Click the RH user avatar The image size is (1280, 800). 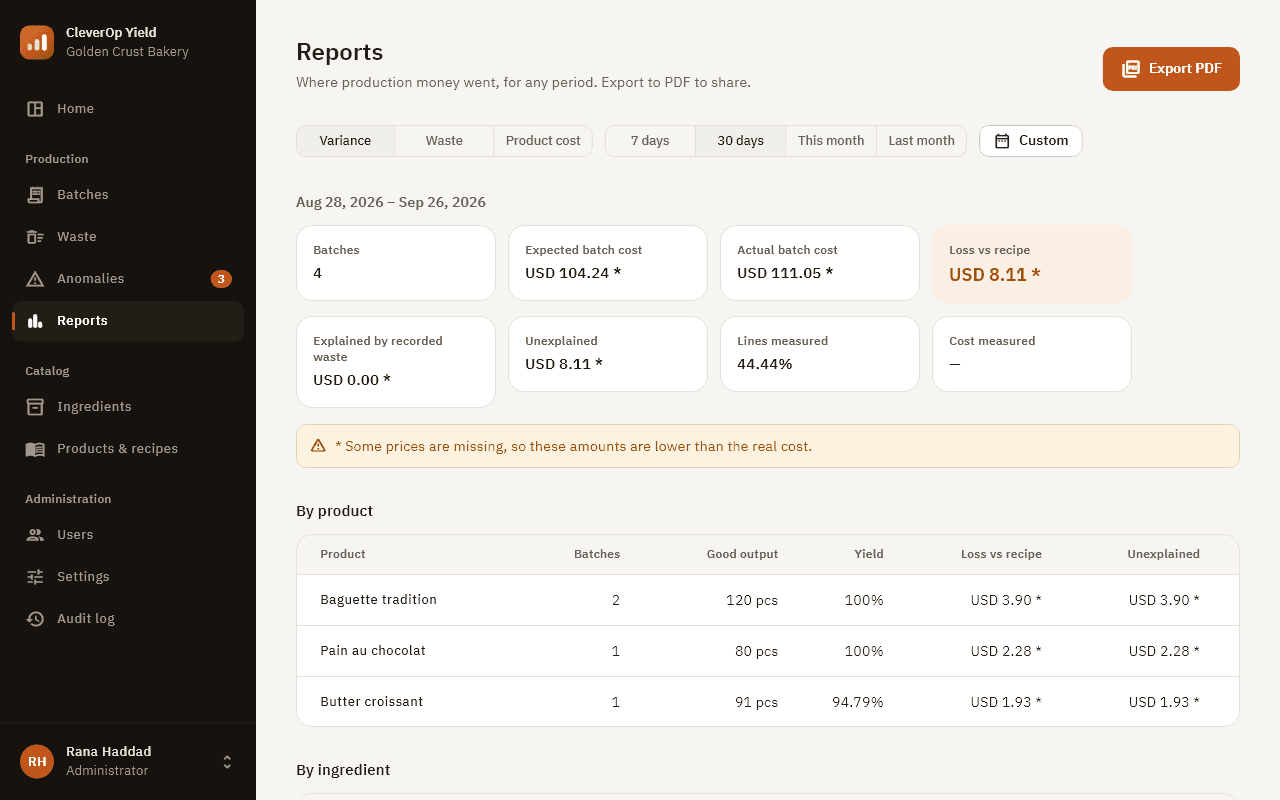point(37,761)
